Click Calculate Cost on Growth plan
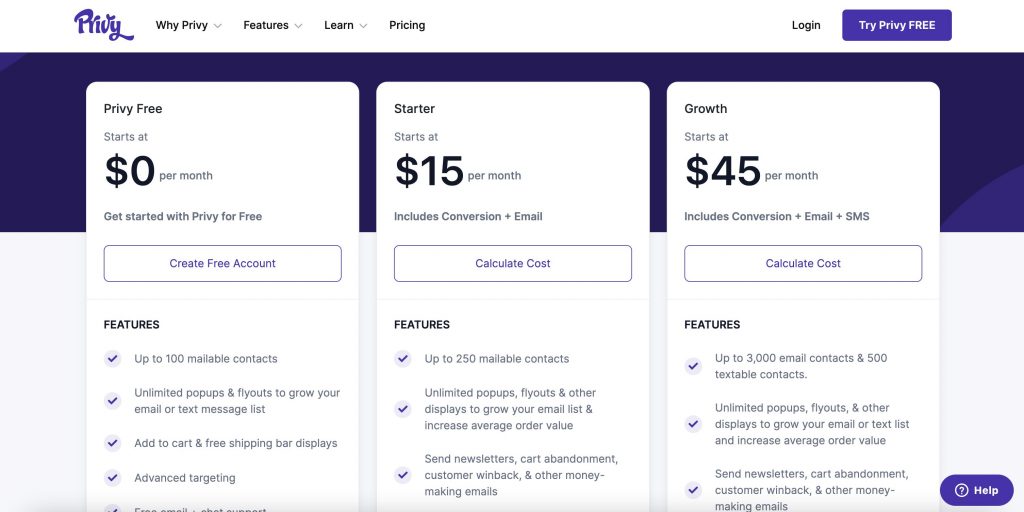The width and height of the screenshot is (1024, 512). click(x=803, y=263)
